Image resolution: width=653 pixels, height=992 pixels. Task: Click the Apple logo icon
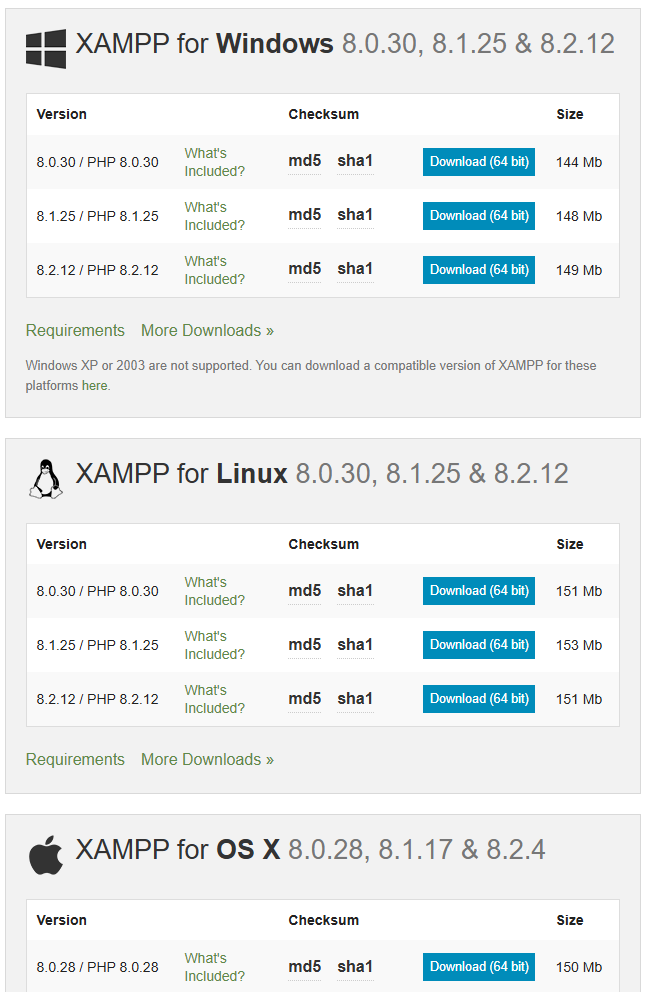(x=46, y=855)
